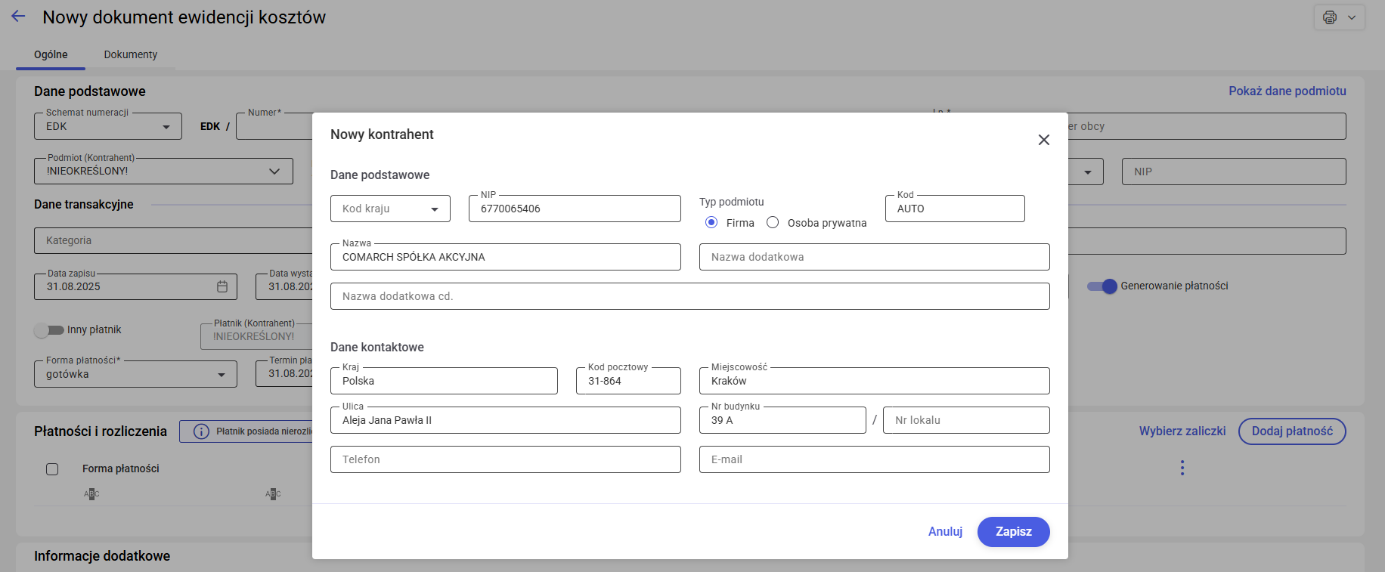
Task: Click the Anuluj button
Action: pyautogui.click(x=945, y=532)
